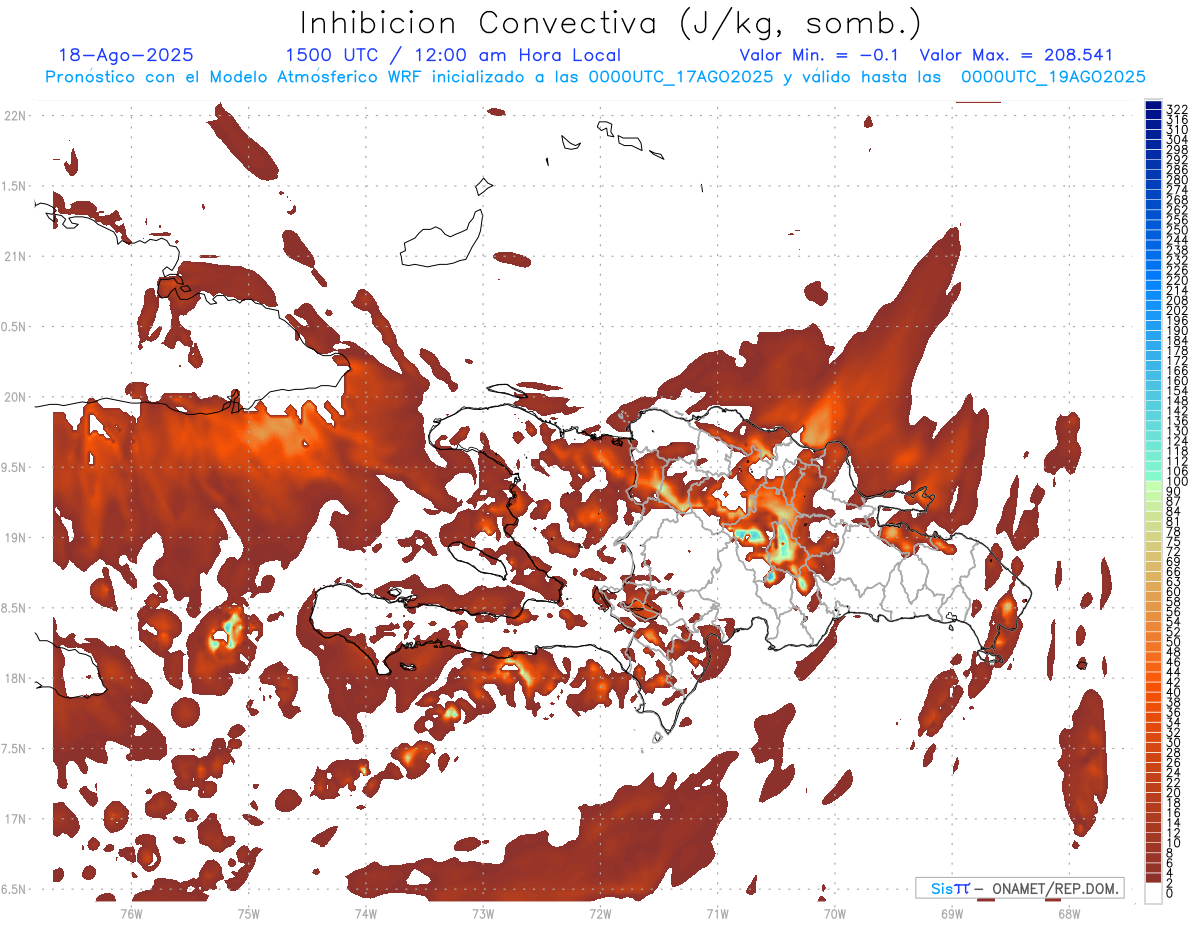Click the '69W' longitude label
This screenshot has width=1200, height=927.
[951, 913]
